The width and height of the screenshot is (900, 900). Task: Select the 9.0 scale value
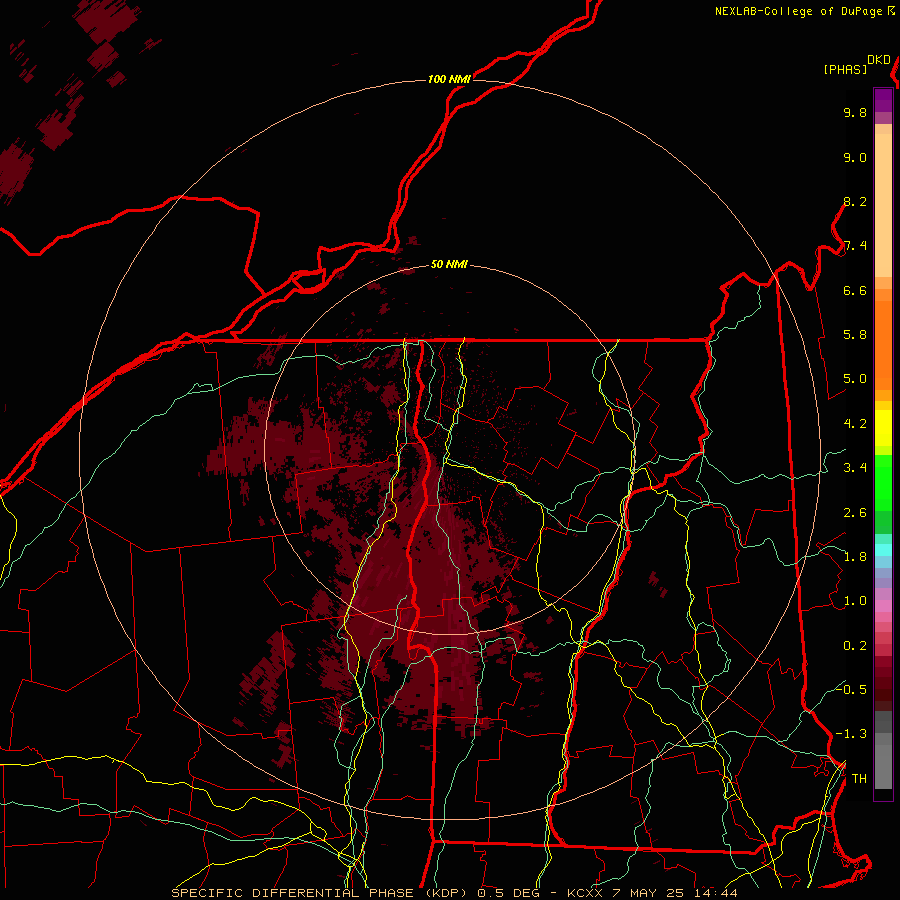click(x=855, y=157)
